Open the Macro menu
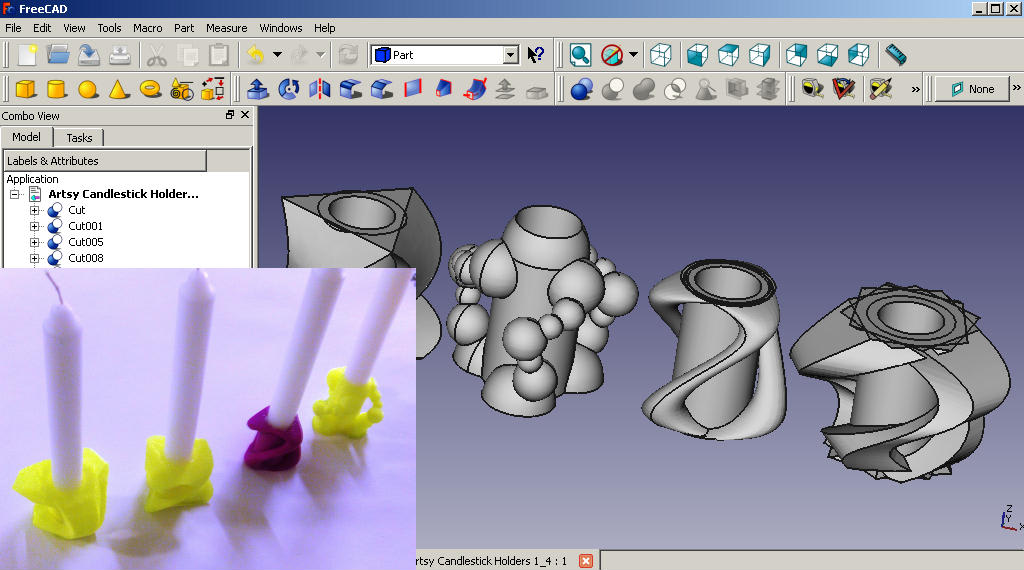The width and height of the screenshot is (1024, 570). pyautogui.click(x=147, y=28)
